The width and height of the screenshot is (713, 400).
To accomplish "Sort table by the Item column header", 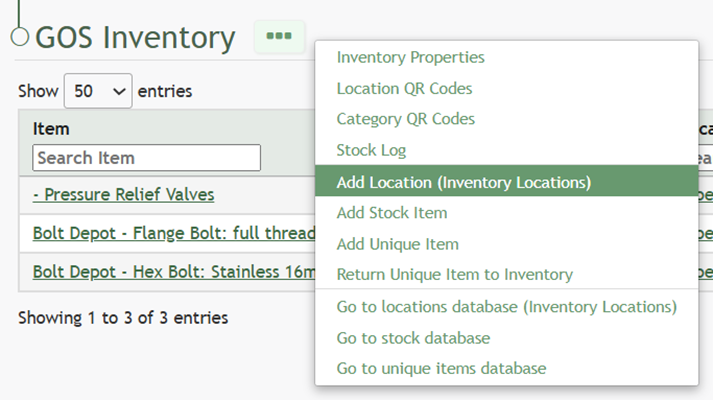I will 51,129.
